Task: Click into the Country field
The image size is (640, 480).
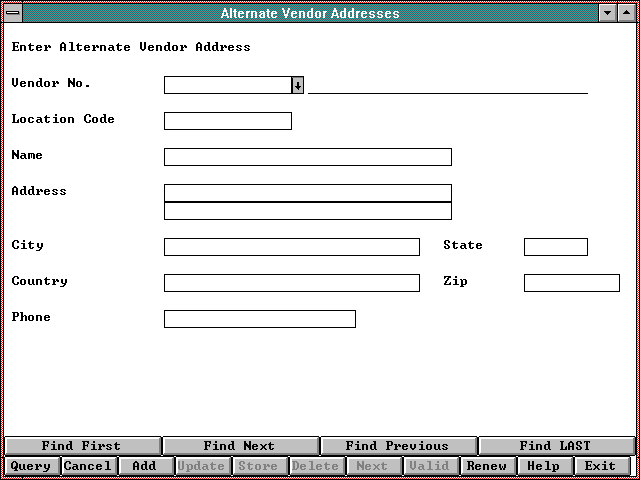Action: click(291, 283)
